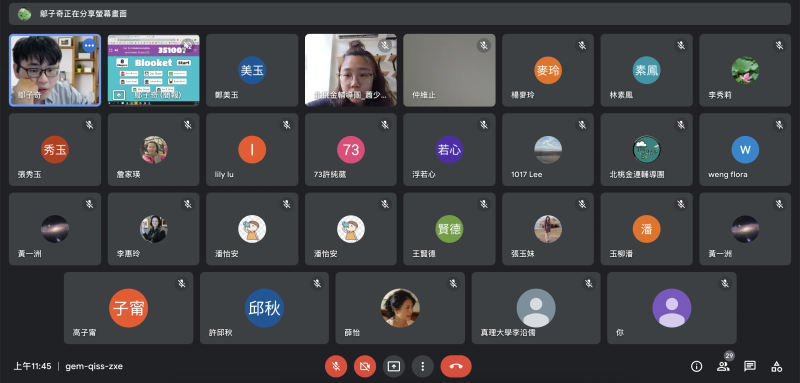Click the muted mic icon on 許邱秋 tile
The width and height of the screenshot is (800, 383).
(317, 283)
